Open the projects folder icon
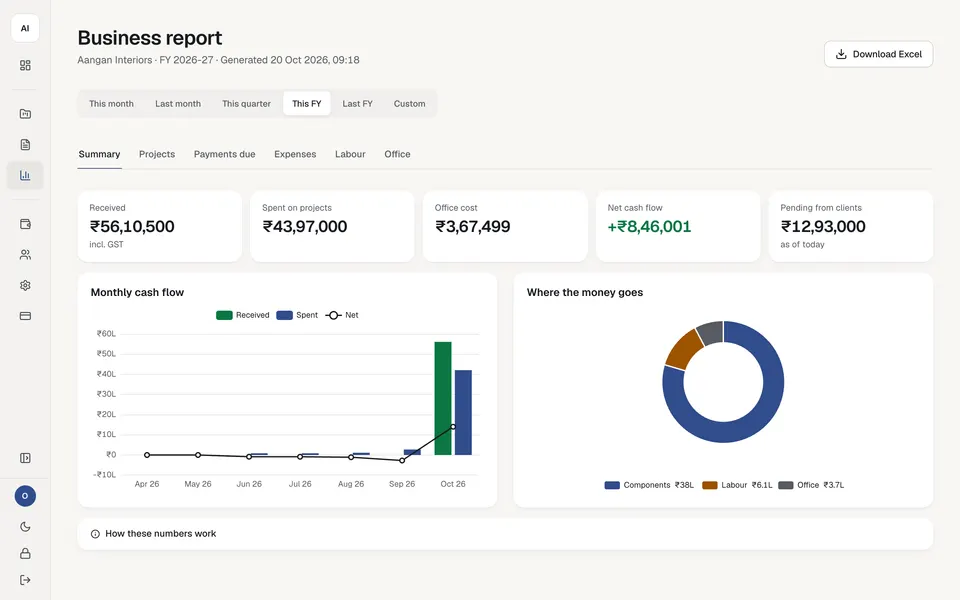The image size is (960, 600). [x=25, y=114]
